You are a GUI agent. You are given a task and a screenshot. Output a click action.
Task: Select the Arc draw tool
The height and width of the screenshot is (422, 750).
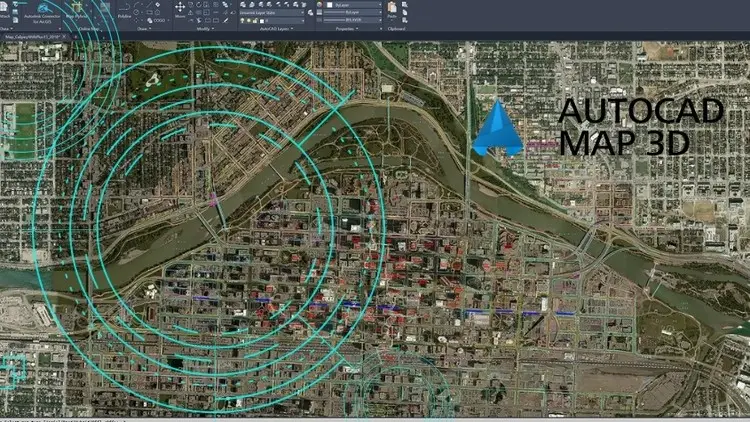click(136, 5)
